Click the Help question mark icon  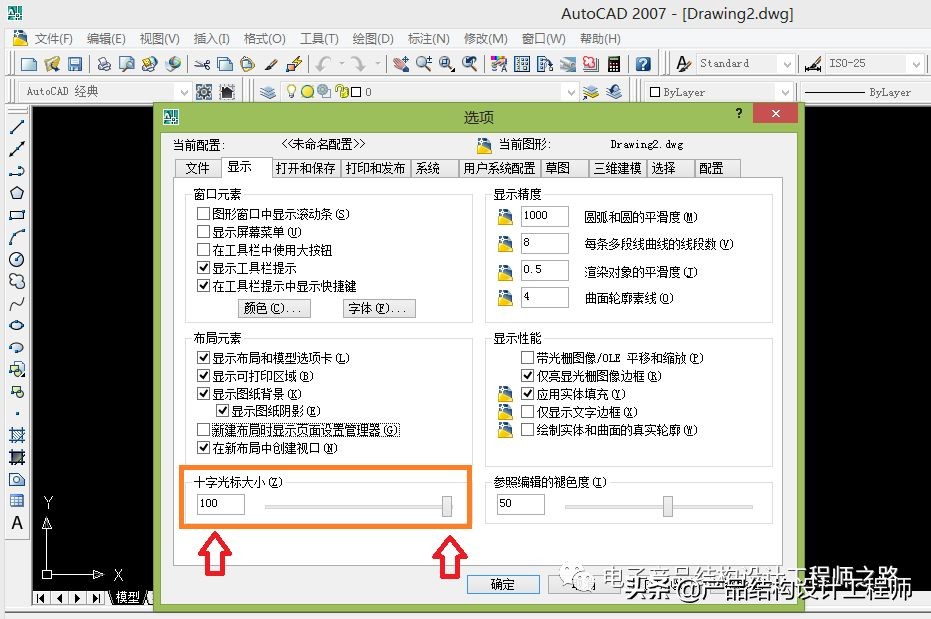(643, 64)
